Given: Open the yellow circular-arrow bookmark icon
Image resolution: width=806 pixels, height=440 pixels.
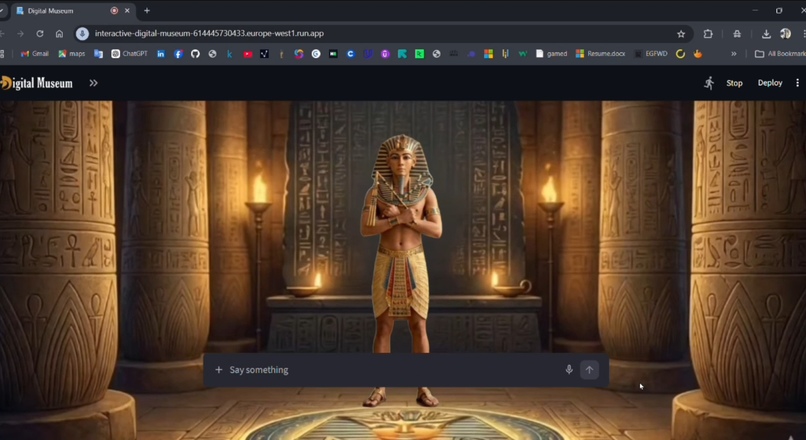Looking at the screenshot, I should (x=680, y=53).
